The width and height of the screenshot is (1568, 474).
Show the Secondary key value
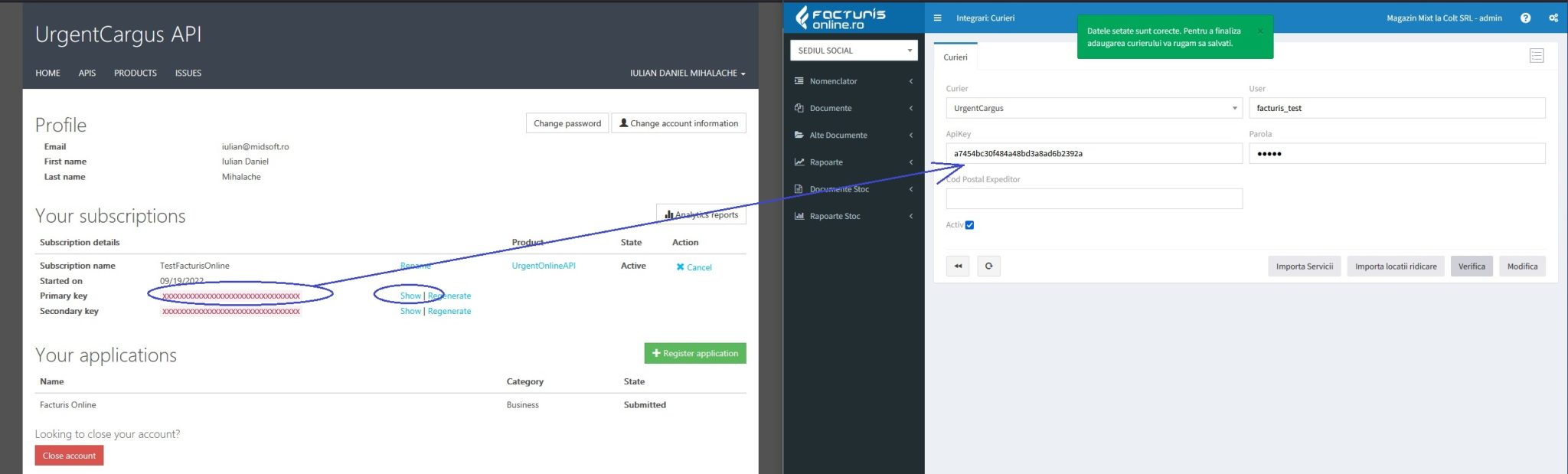[410, 311]
